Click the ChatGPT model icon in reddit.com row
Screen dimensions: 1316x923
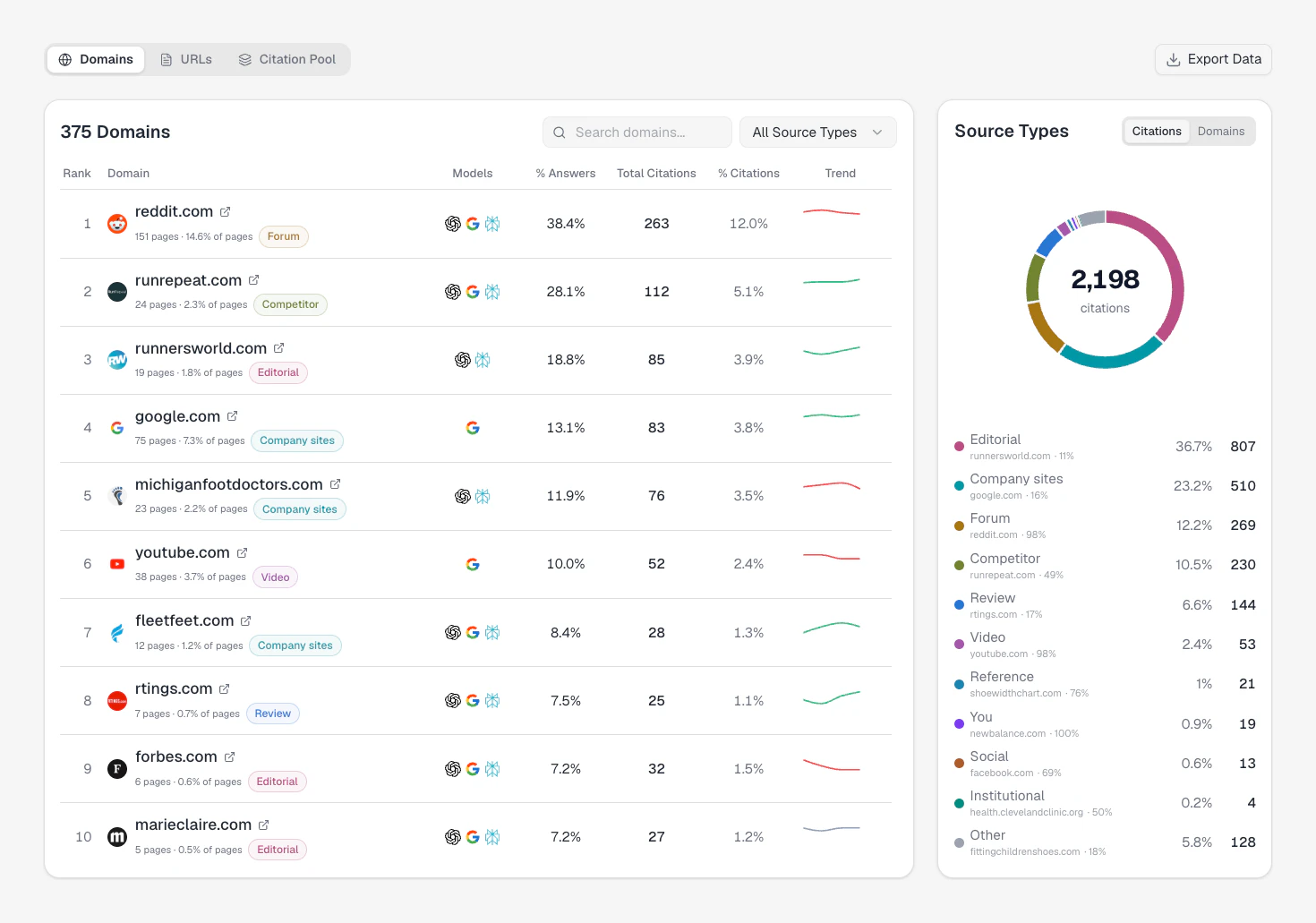(x=453, y=224)
